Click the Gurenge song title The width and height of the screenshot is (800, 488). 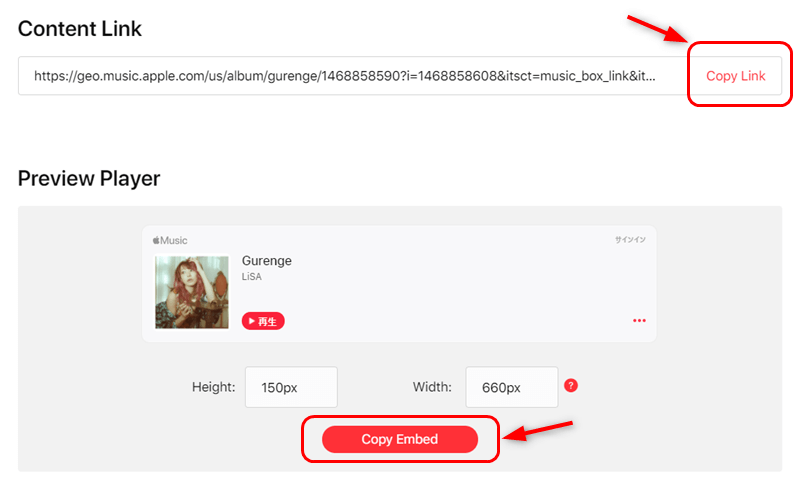tap(267, 260)
